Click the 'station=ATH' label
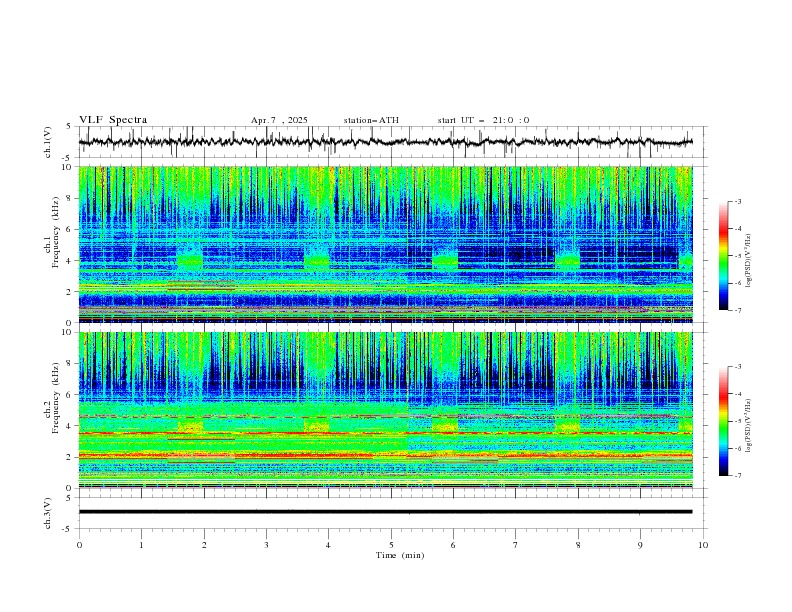 pos(371,120)
